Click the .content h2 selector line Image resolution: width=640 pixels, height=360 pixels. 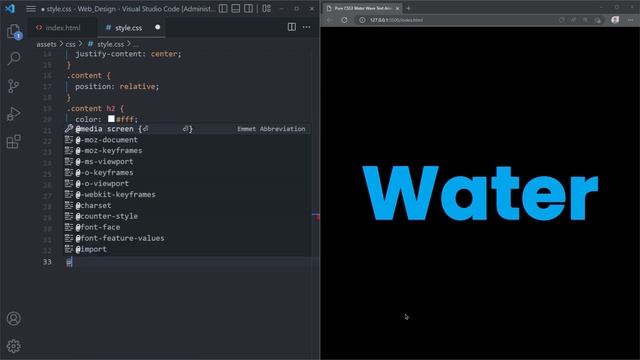tap(95, 109)
